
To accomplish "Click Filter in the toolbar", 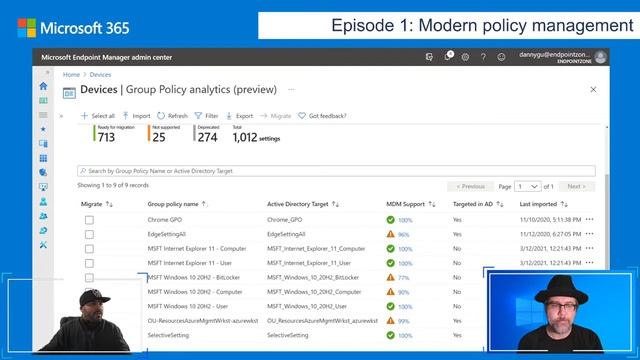I will (207, 116).
